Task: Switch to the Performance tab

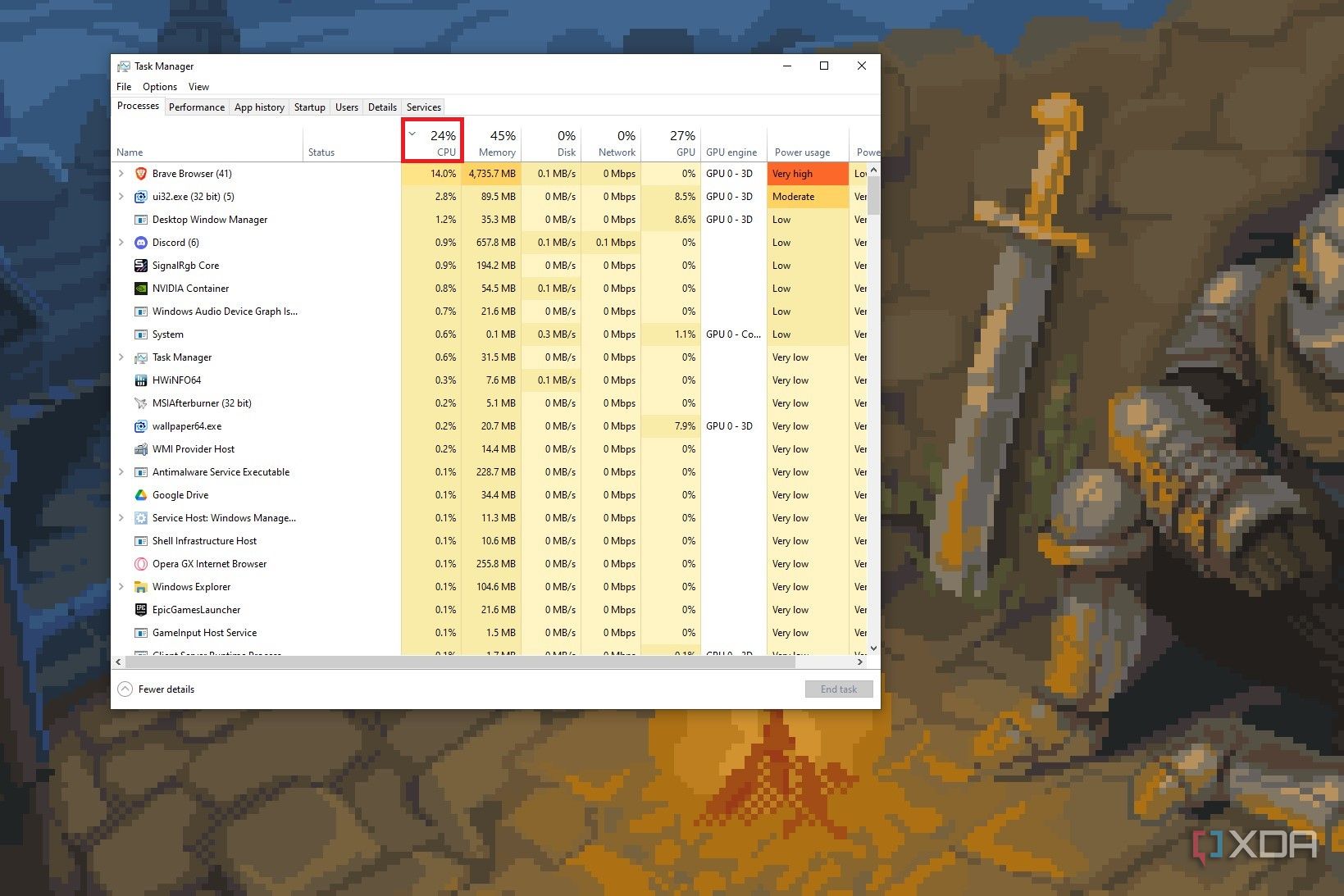Action: pos(197,107)
